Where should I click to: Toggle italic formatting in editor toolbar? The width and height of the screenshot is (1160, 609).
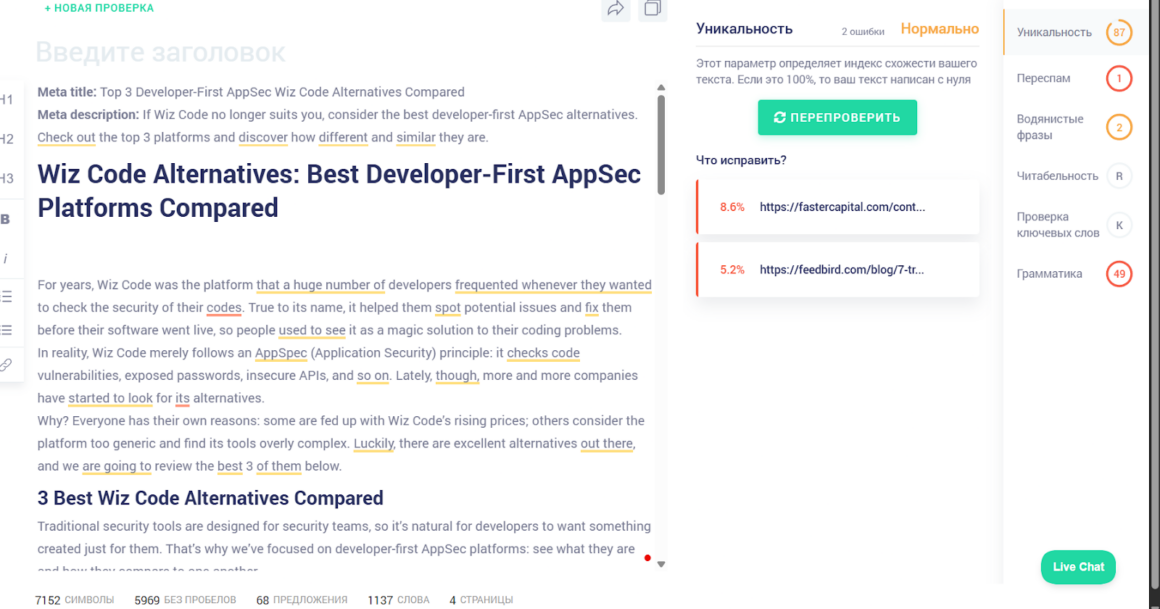tap(6, 259)
